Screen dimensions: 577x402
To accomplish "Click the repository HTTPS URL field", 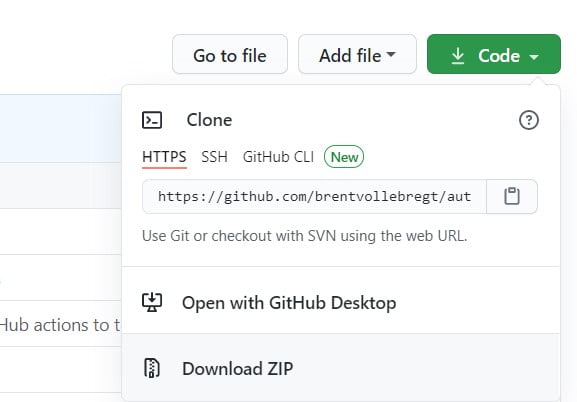I will pyautogui.click(x=314, y=197).
